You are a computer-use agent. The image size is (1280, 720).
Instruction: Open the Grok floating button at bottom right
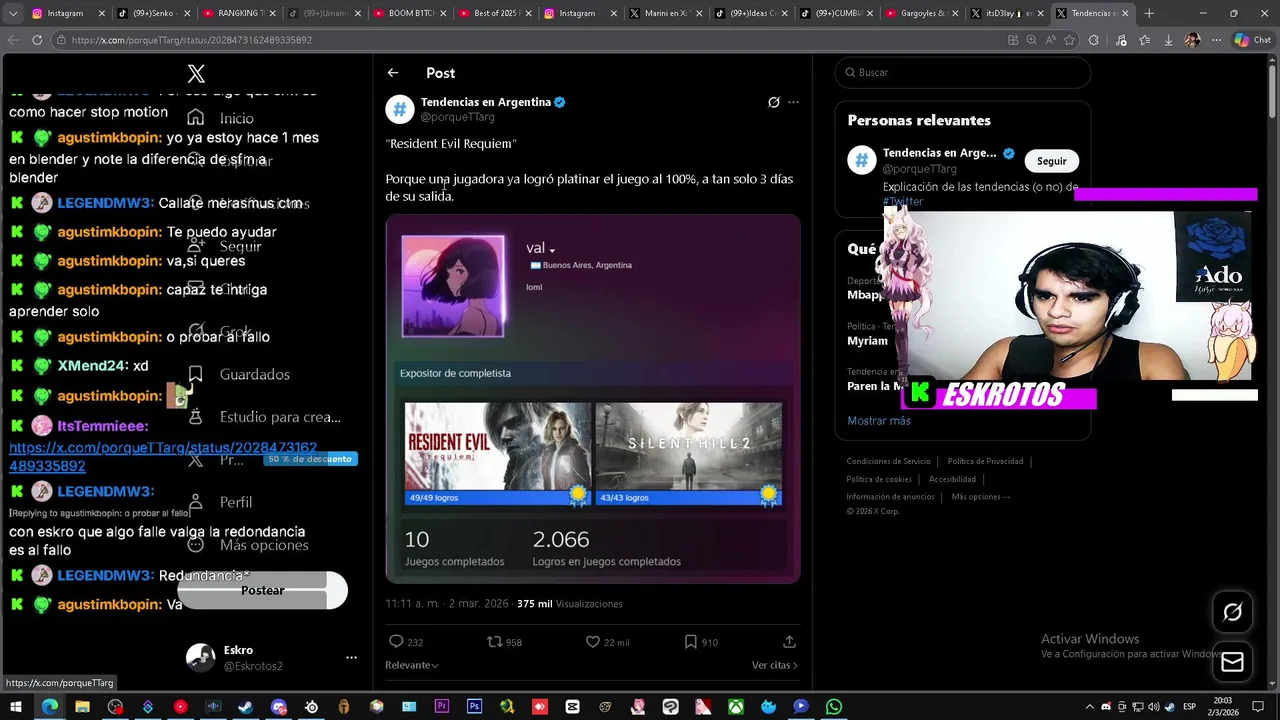pyautogui.click(x=1232, y=613)
